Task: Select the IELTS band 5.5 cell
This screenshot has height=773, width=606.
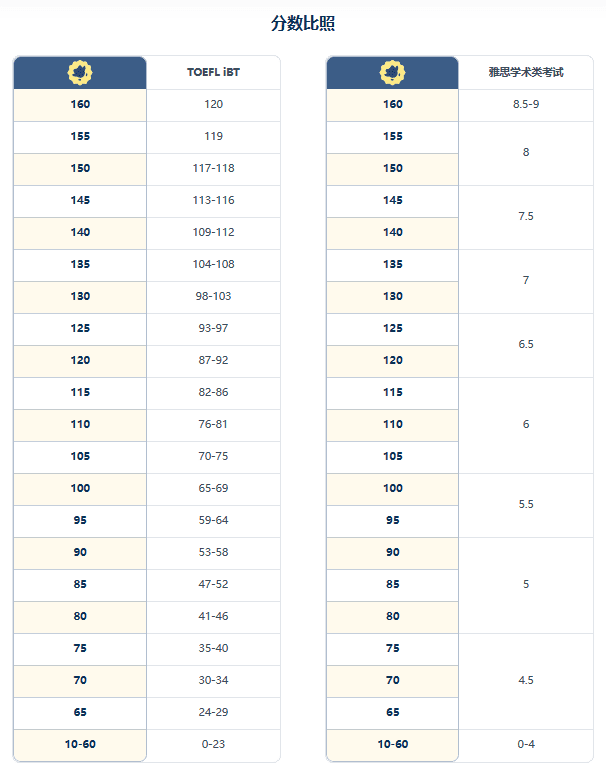Action: tap(526, 504)
